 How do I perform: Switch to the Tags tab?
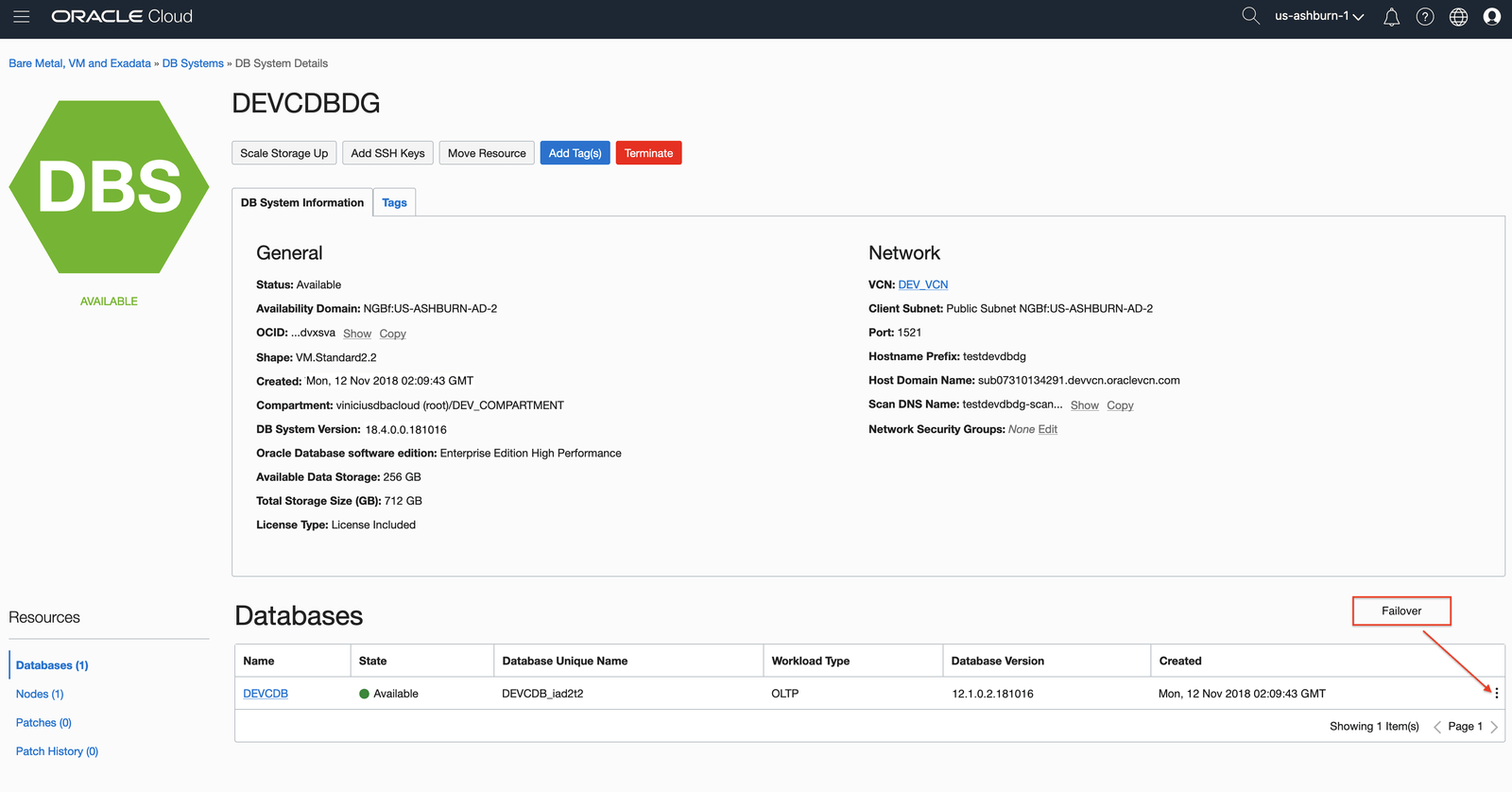[x=394, y=203]
